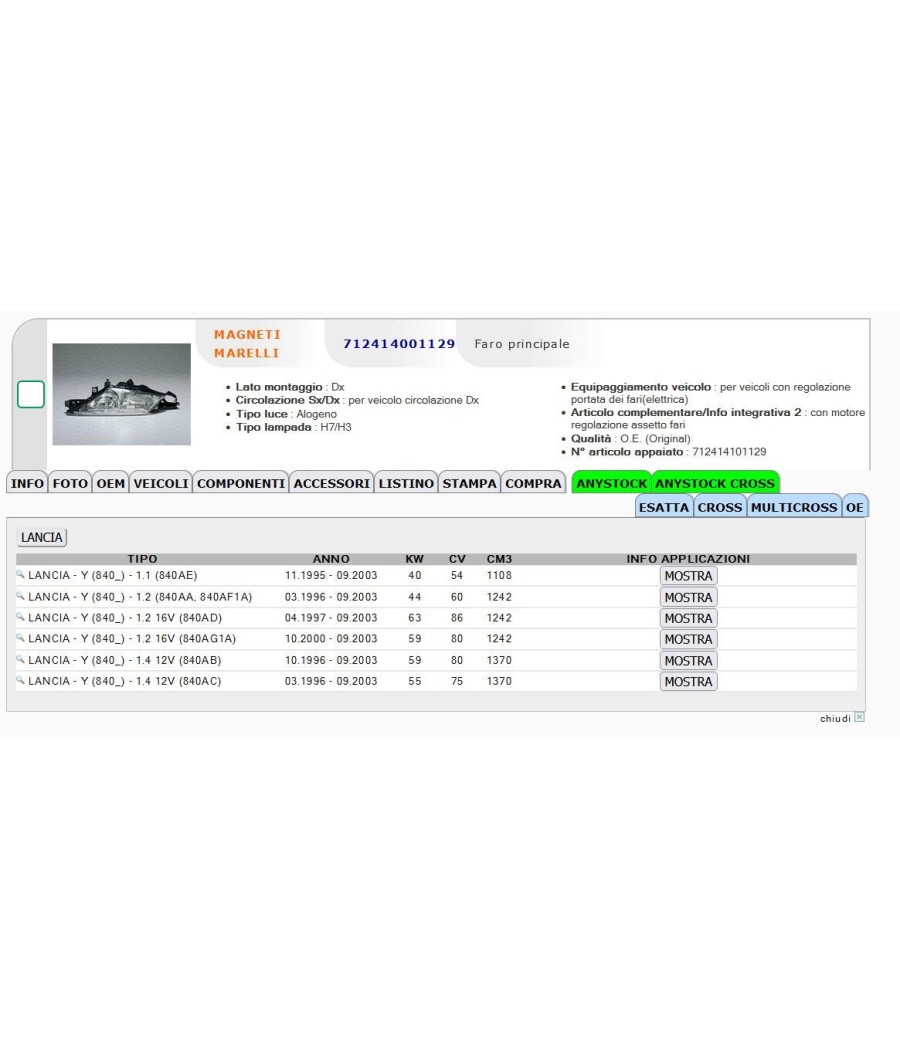The height and width of the screenshot is (1050, 900).
Task: Click magnifier icon beside Y 1.4 12V (840AB)
Action: coord(20,659)
